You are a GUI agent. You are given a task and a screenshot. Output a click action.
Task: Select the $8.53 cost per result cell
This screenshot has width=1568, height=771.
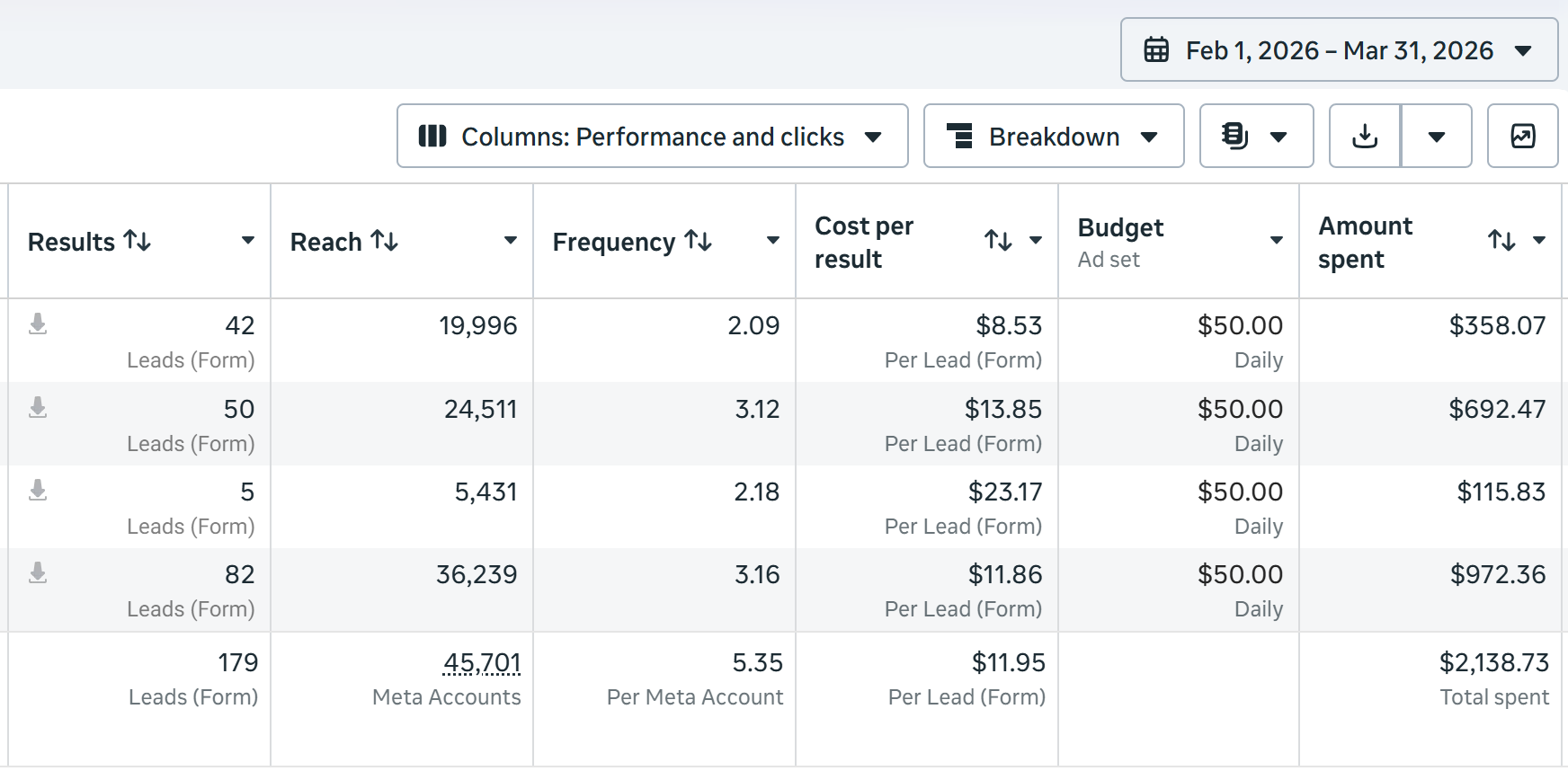[927, 341]
